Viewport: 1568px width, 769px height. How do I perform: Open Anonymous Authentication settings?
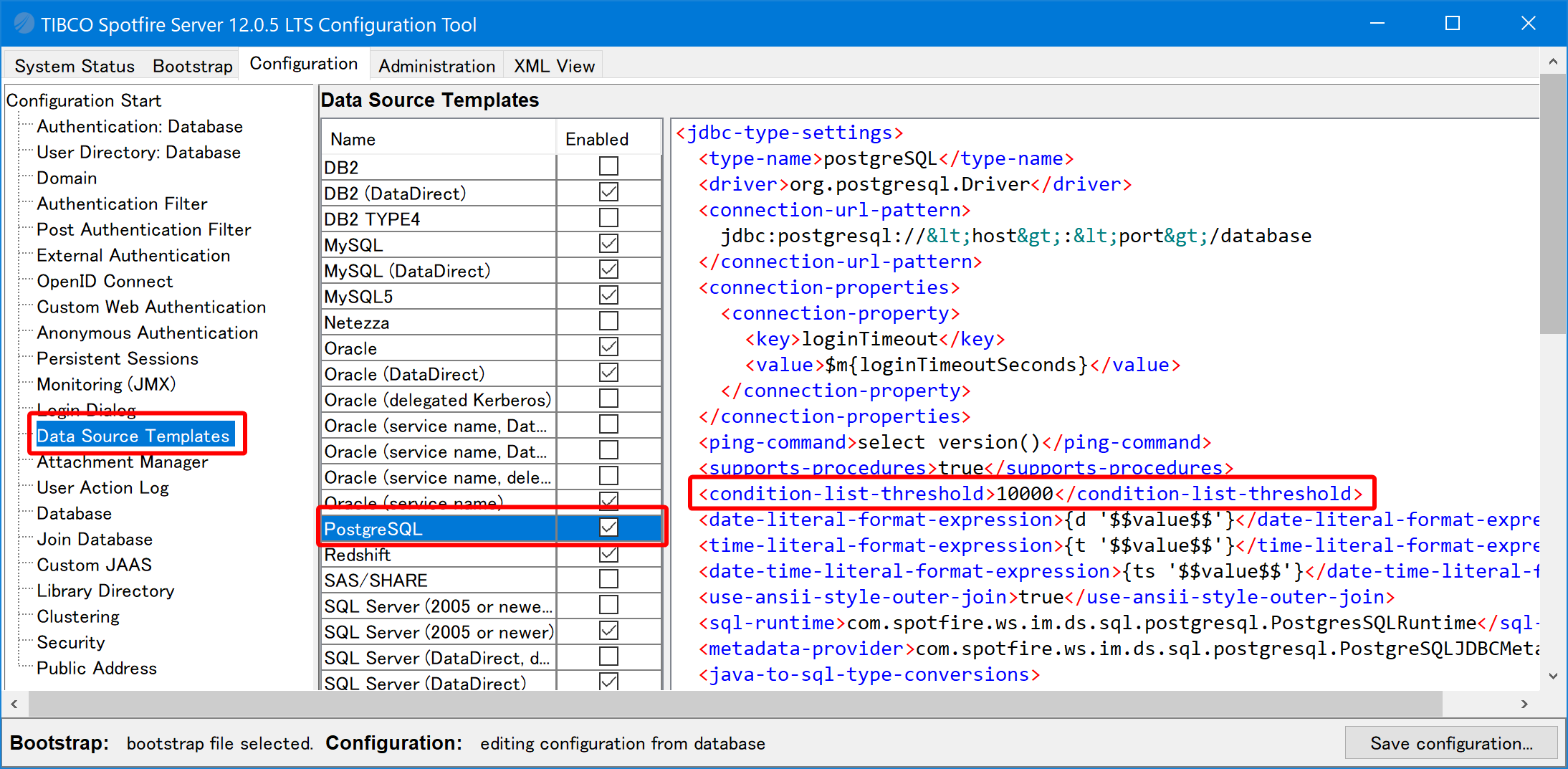point(148,333)
